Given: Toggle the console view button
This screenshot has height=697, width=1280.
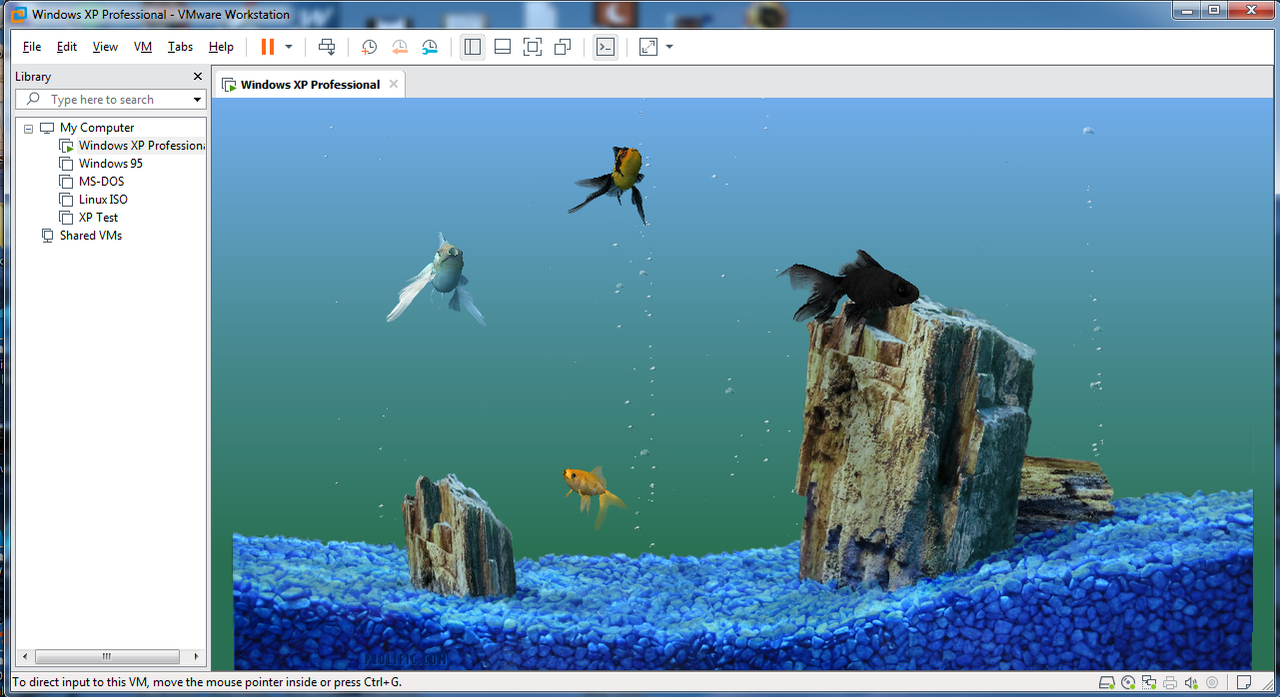Looking at the screenshot, I should tap(605, 47).
